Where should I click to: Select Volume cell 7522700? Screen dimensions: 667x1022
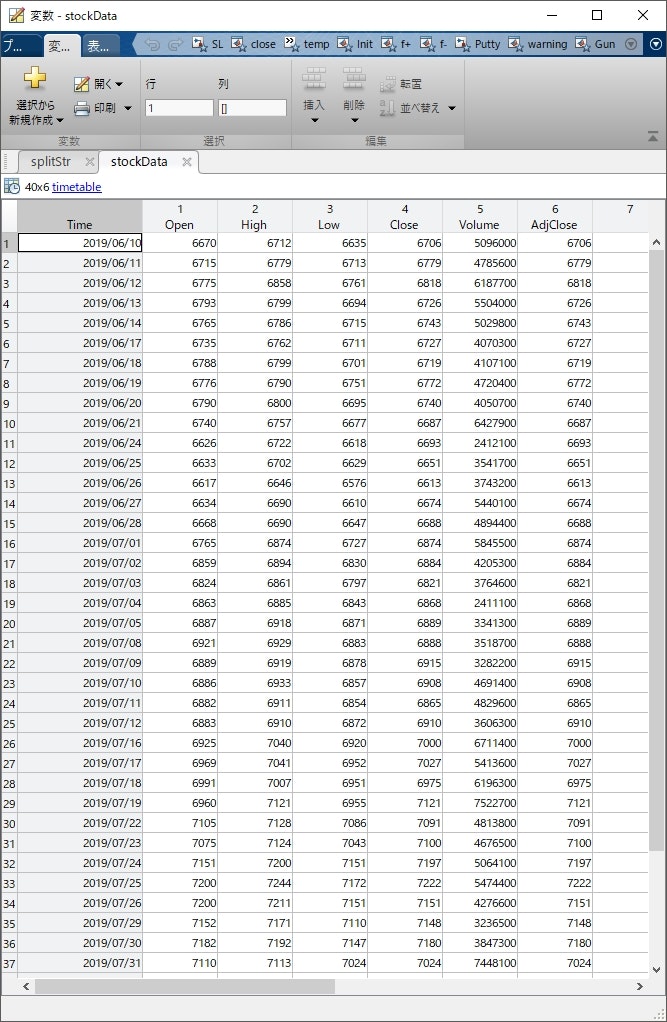tap(479, 803)
